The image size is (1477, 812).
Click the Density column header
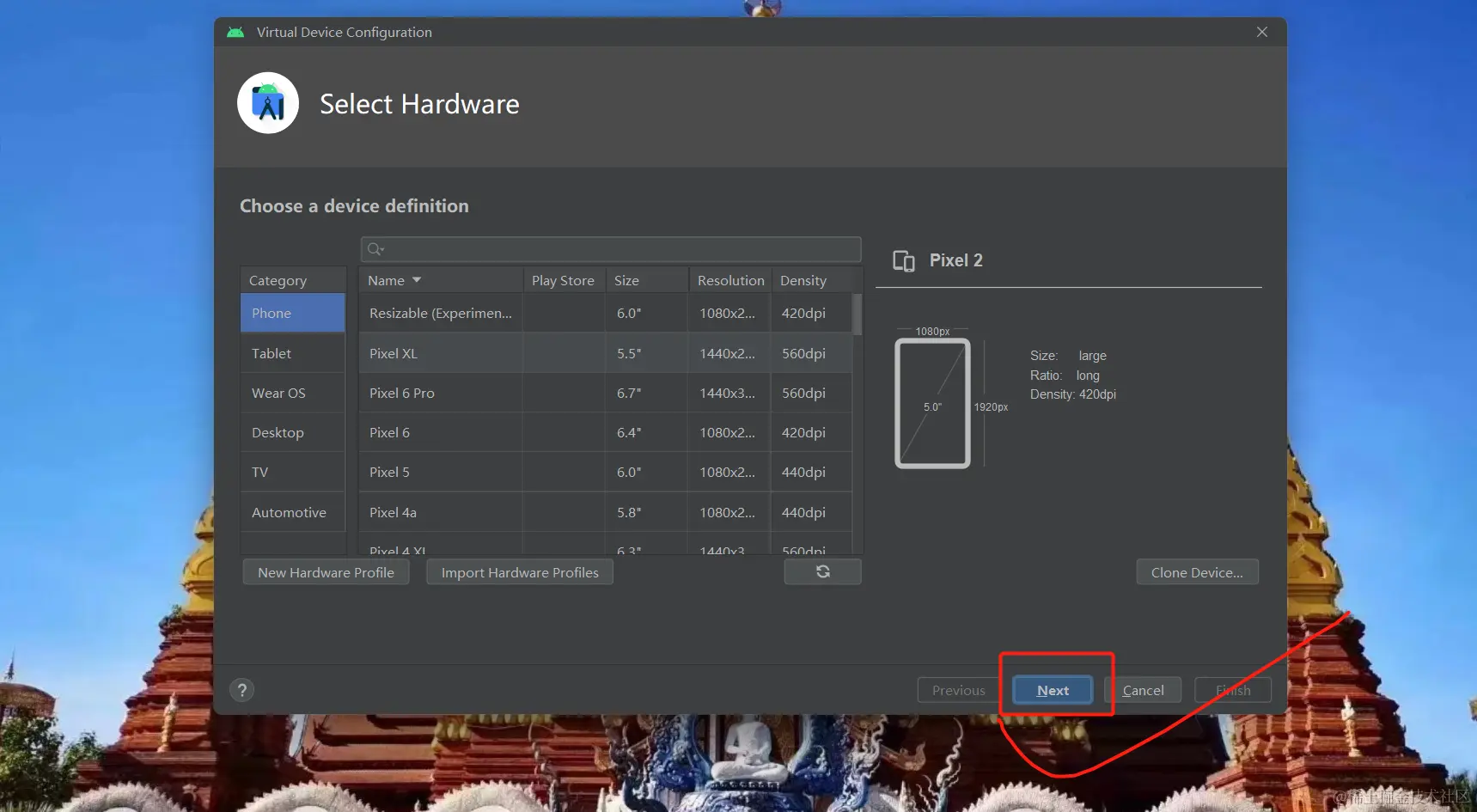tap(813, 280)
